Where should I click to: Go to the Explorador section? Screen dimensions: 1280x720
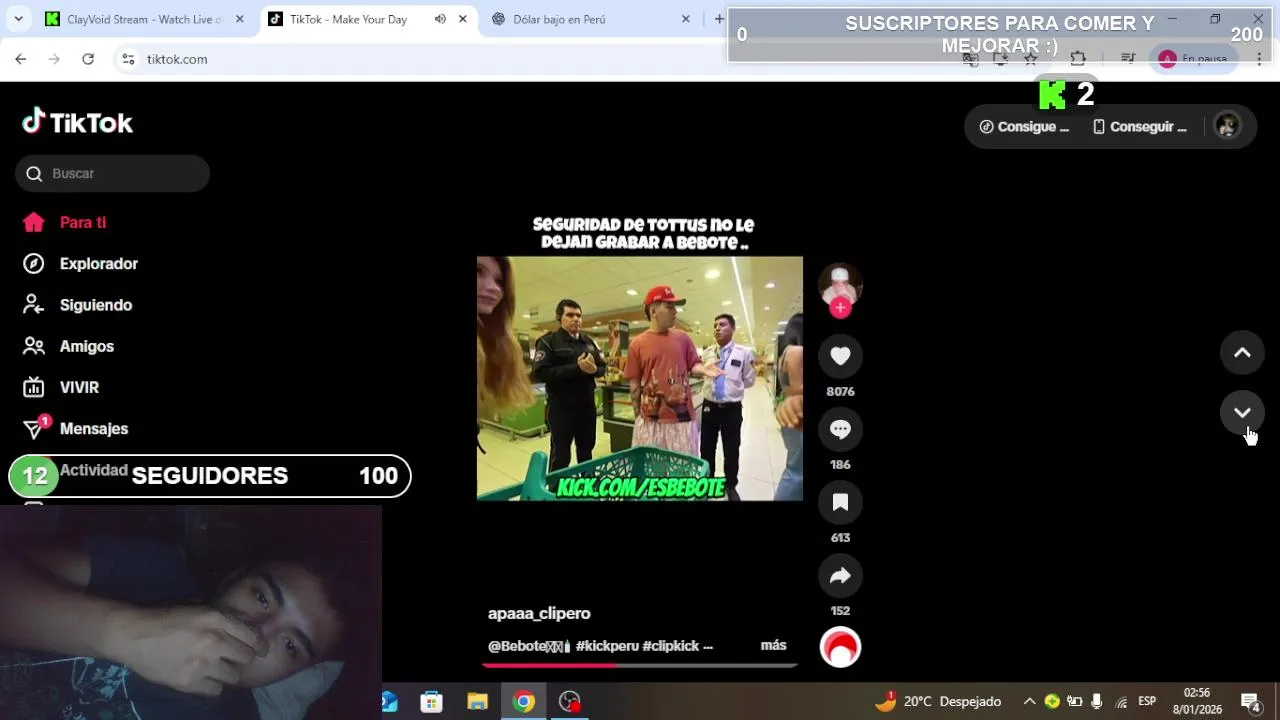point(80,264)
